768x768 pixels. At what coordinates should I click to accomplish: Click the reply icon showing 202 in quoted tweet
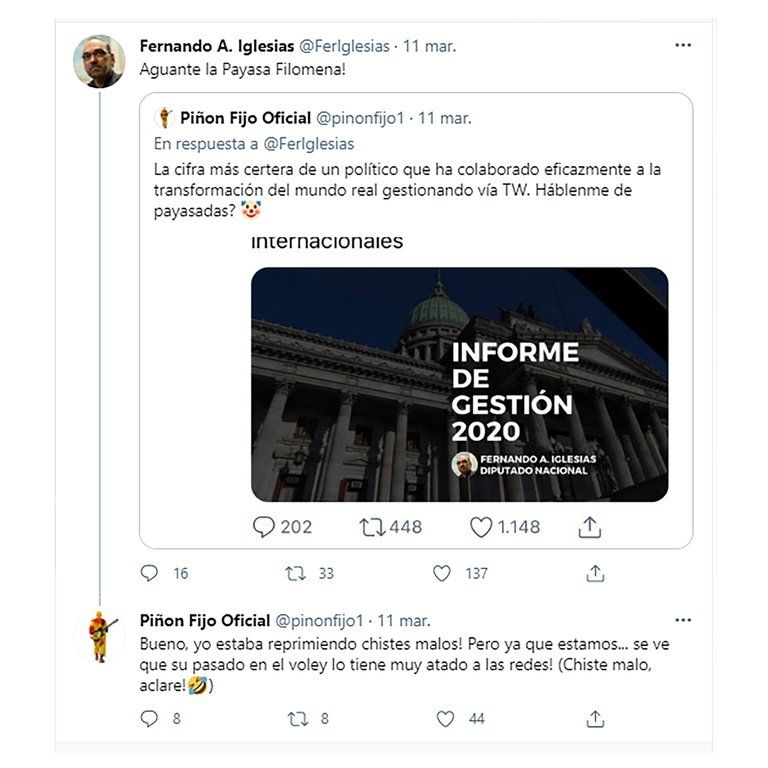click(264, 527)
